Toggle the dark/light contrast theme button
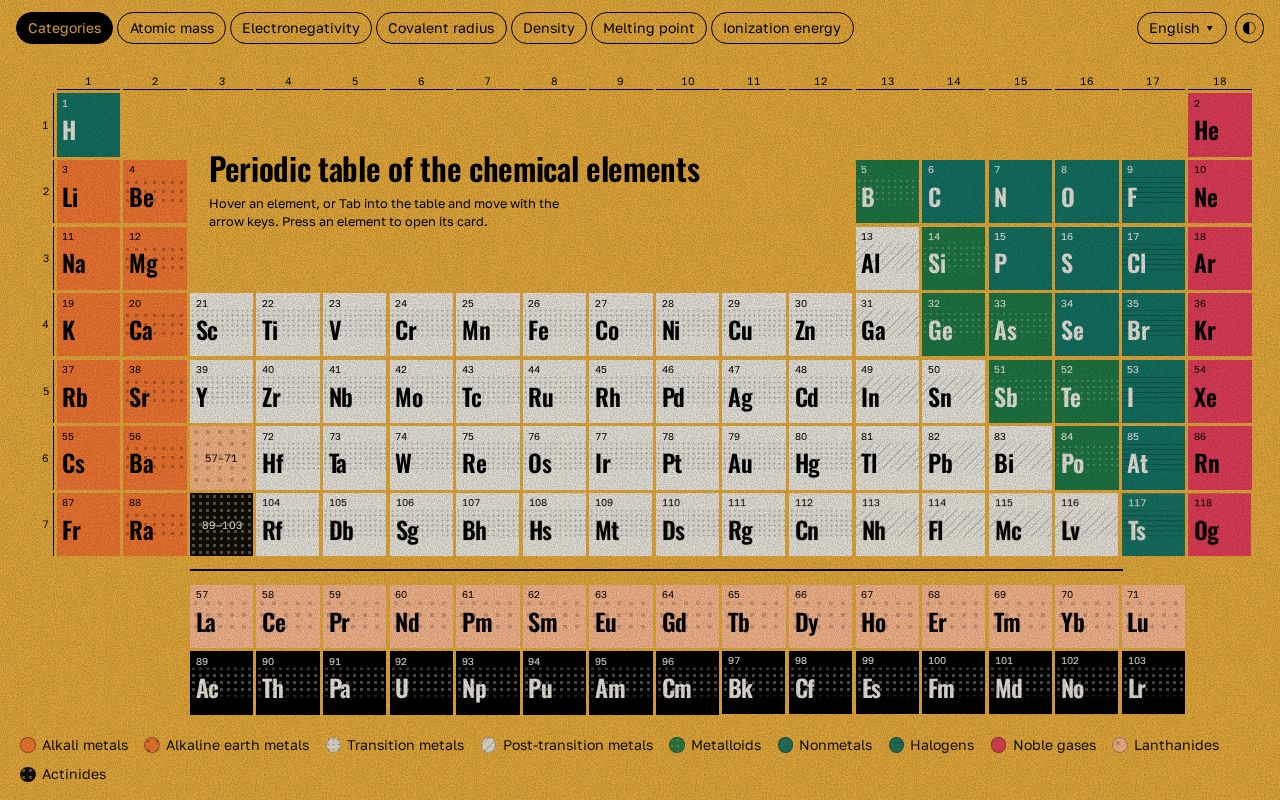Screen dimensions: 1280x800 click(1249, 28)
